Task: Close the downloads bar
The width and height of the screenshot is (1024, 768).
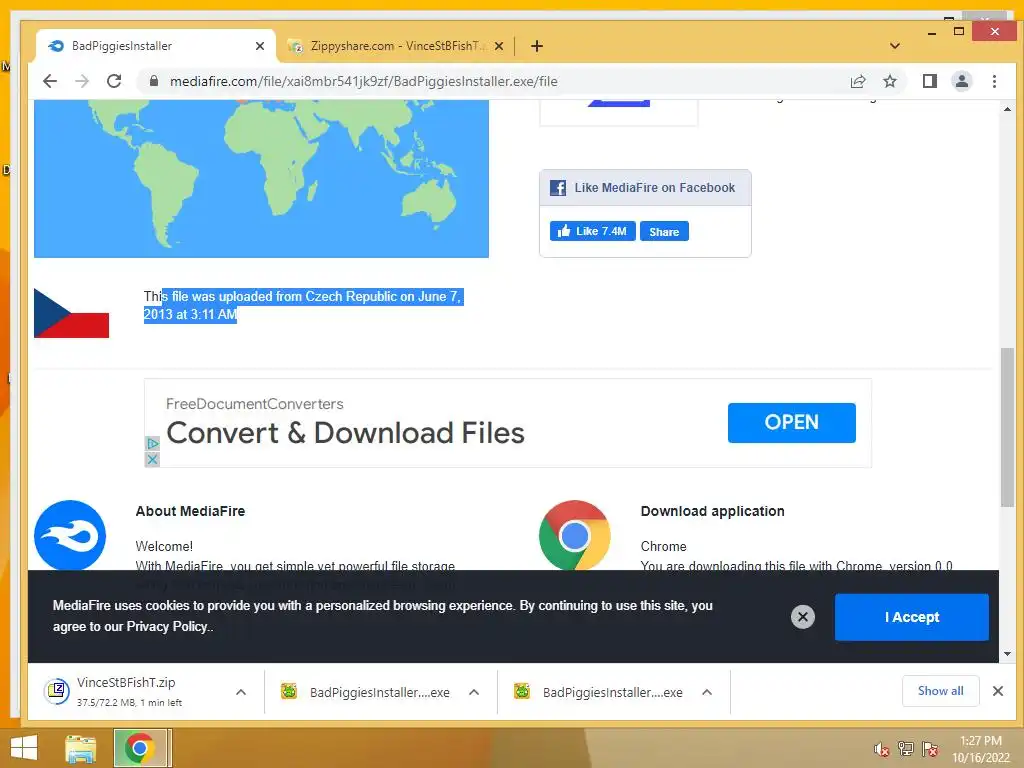Action: (x=997, y=691)
